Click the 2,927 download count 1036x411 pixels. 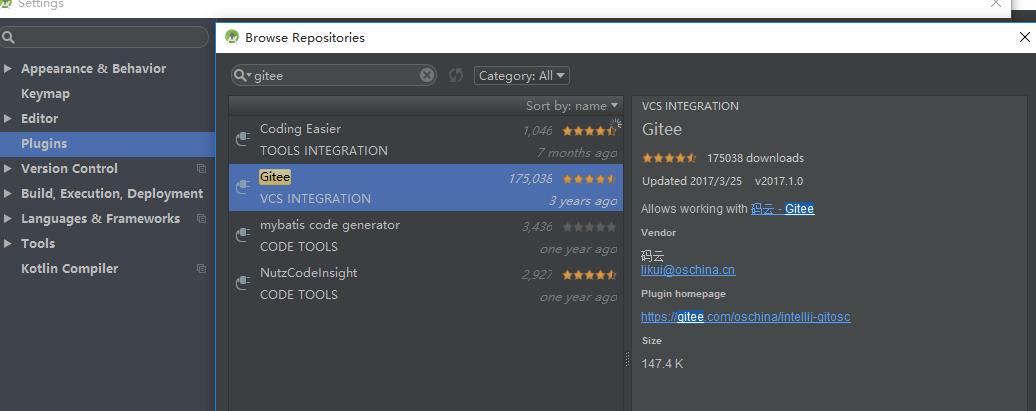(x=536, y=274)
